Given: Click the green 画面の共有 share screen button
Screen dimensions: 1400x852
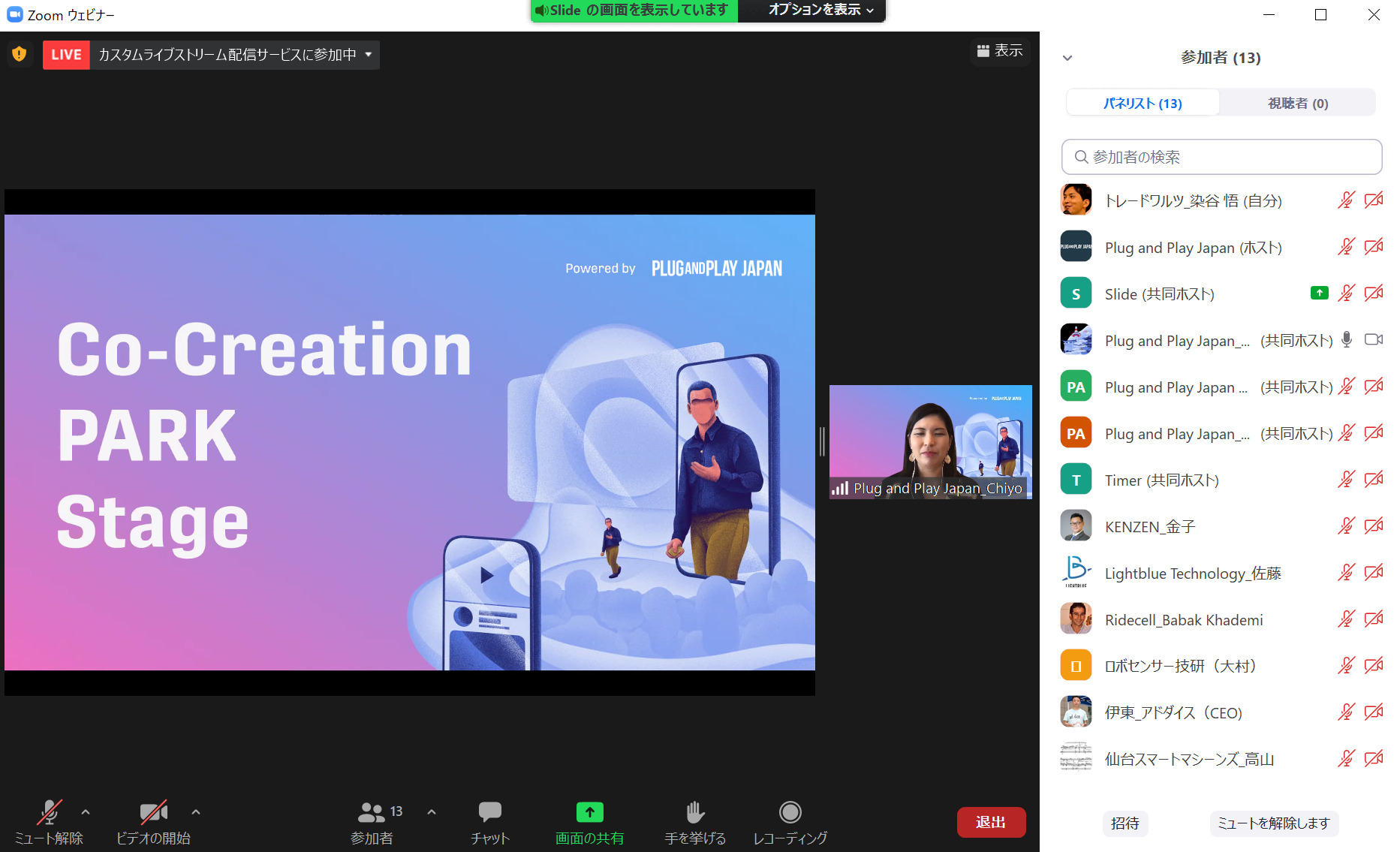Looking at the screenshot, I should [589, 823].
